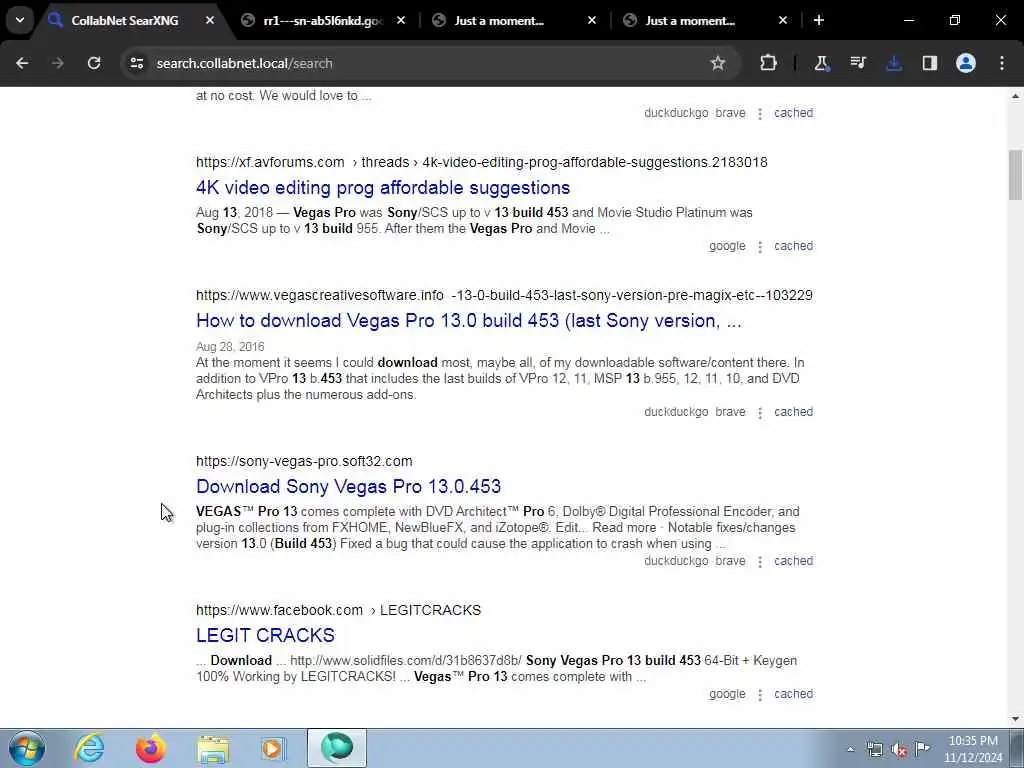The width and height of the screenshot is (1024, 768).
Task: Click the scrollbar down arrow
Action: click(1015, 719)
